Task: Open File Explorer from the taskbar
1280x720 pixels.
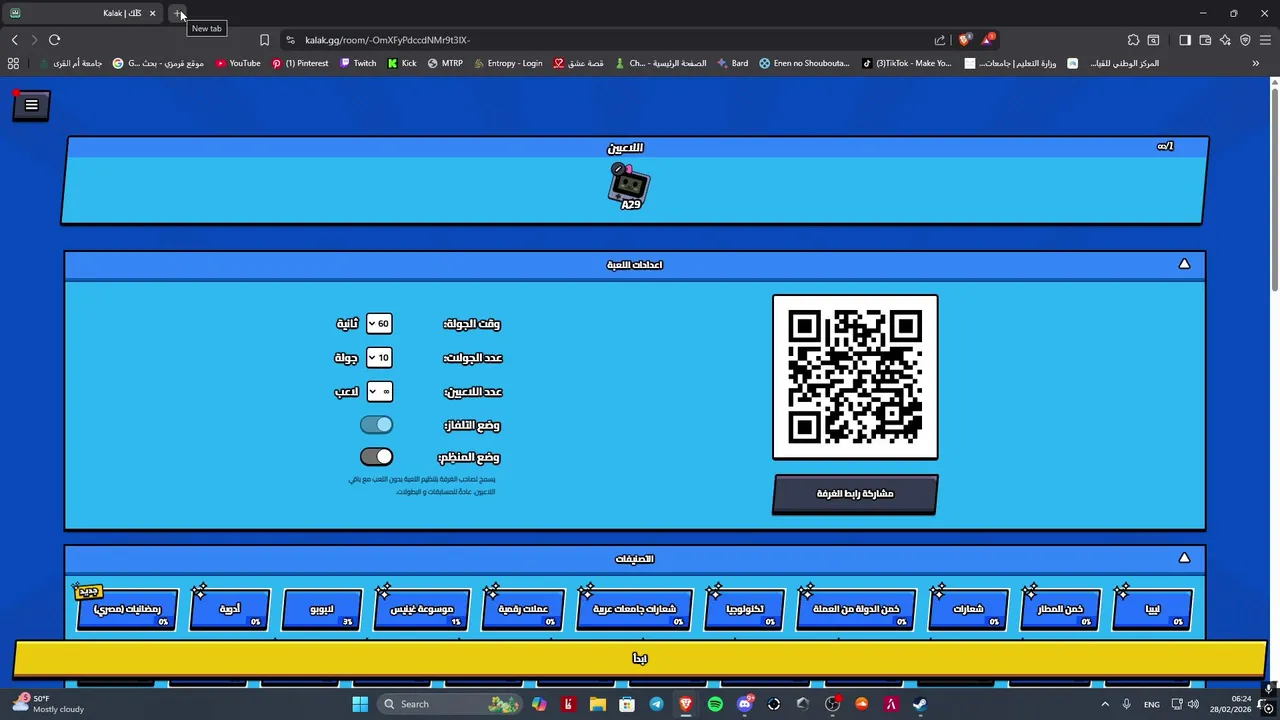Action: click(598, 704)
